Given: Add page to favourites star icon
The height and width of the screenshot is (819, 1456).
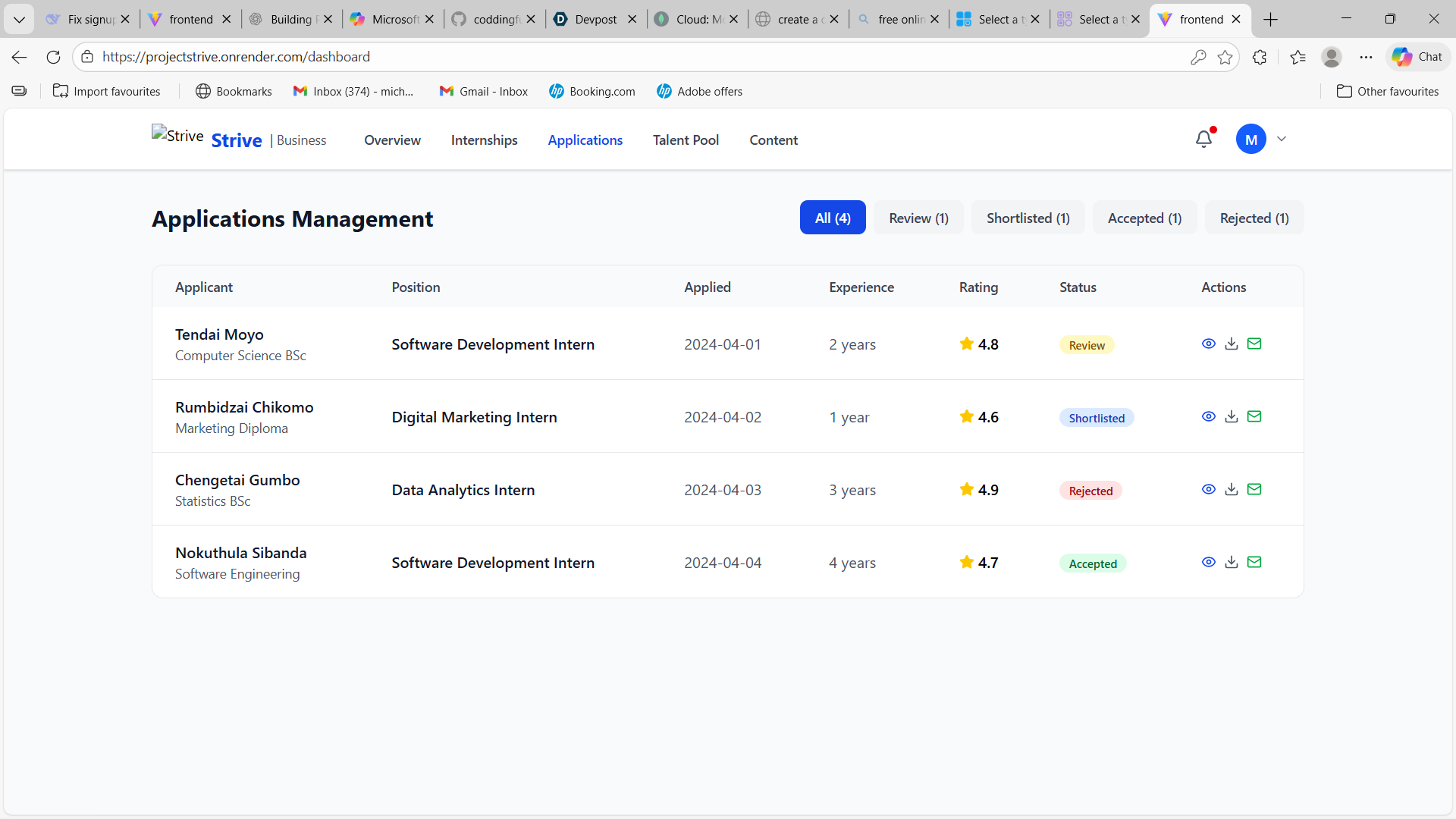Looking at the screenshot, I should 1225,57.
